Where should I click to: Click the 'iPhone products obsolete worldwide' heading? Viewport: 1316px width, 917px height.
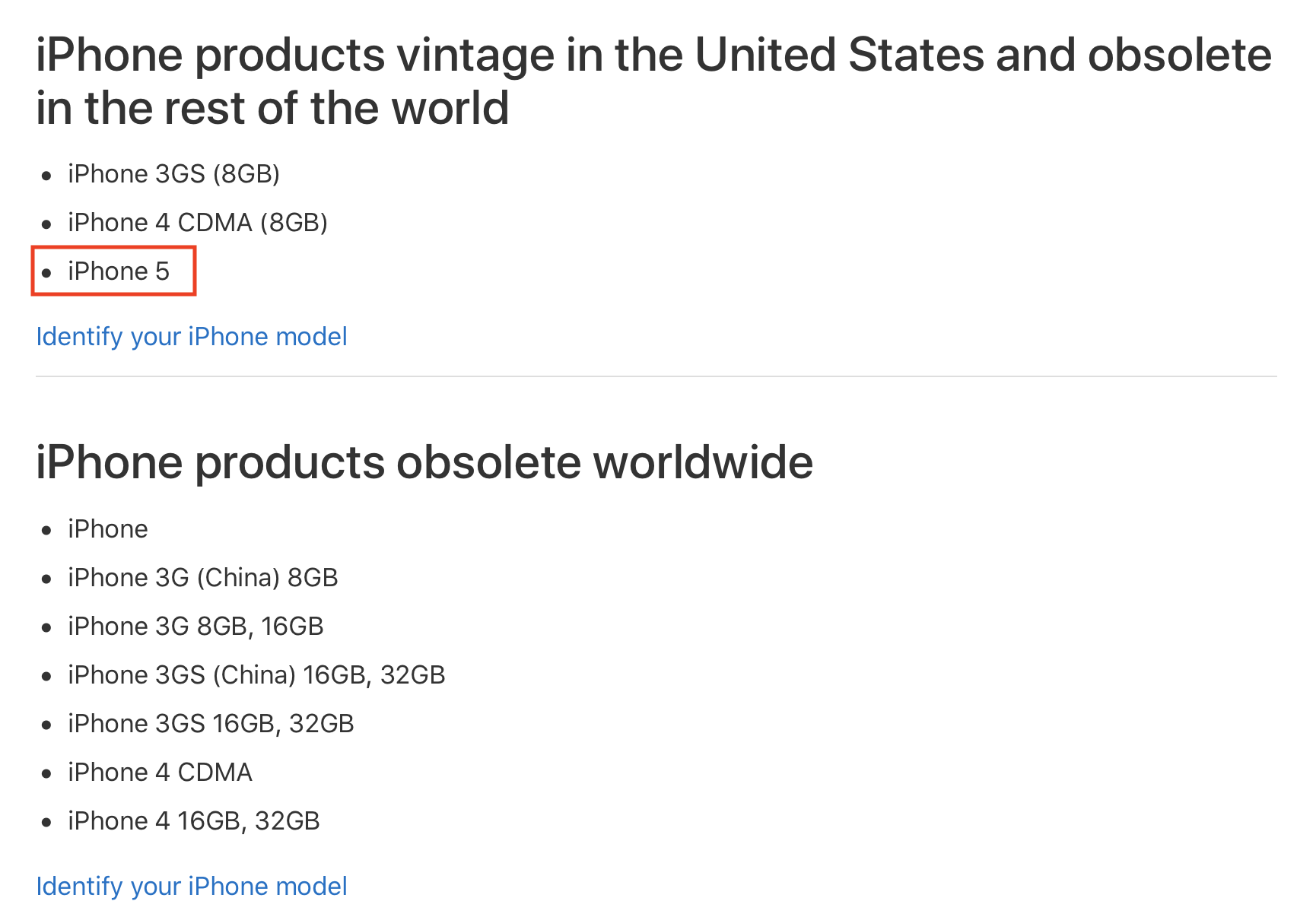point(424,462)
